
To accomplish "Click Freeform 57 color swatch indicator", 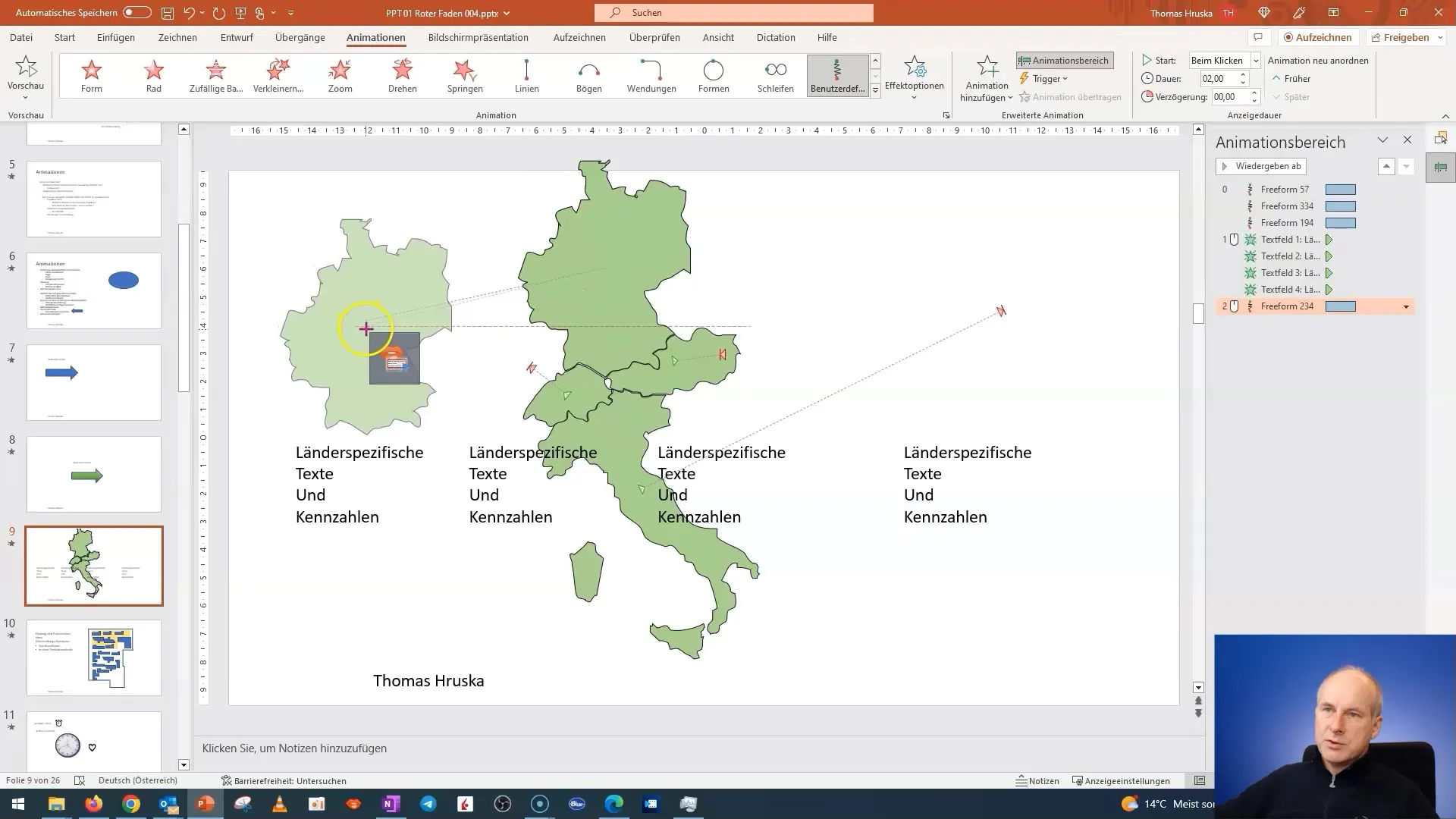I will click(1341, 189).
